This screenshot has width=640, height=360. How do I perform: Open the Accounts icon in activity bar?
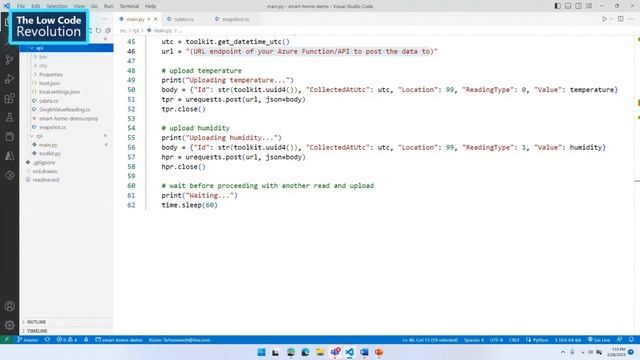(x=9, y=306)
